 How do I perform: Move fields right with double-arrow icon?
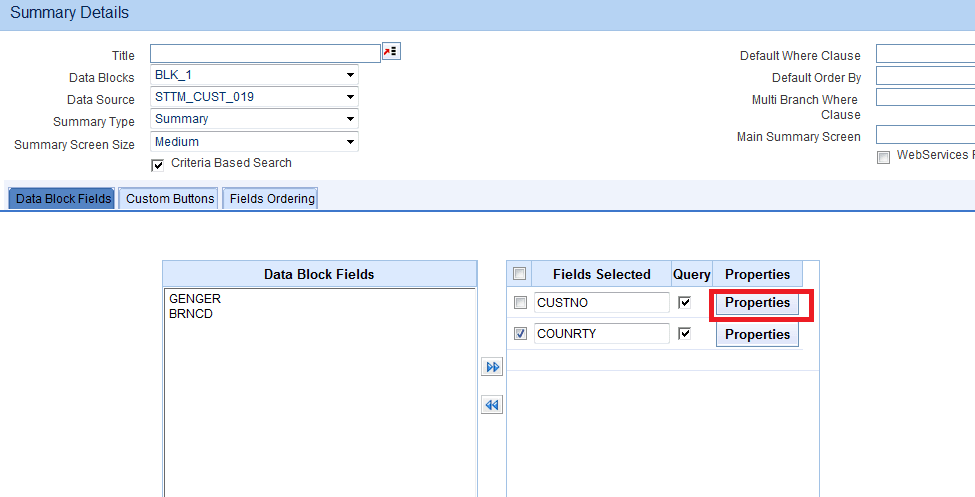coord(491,368)
